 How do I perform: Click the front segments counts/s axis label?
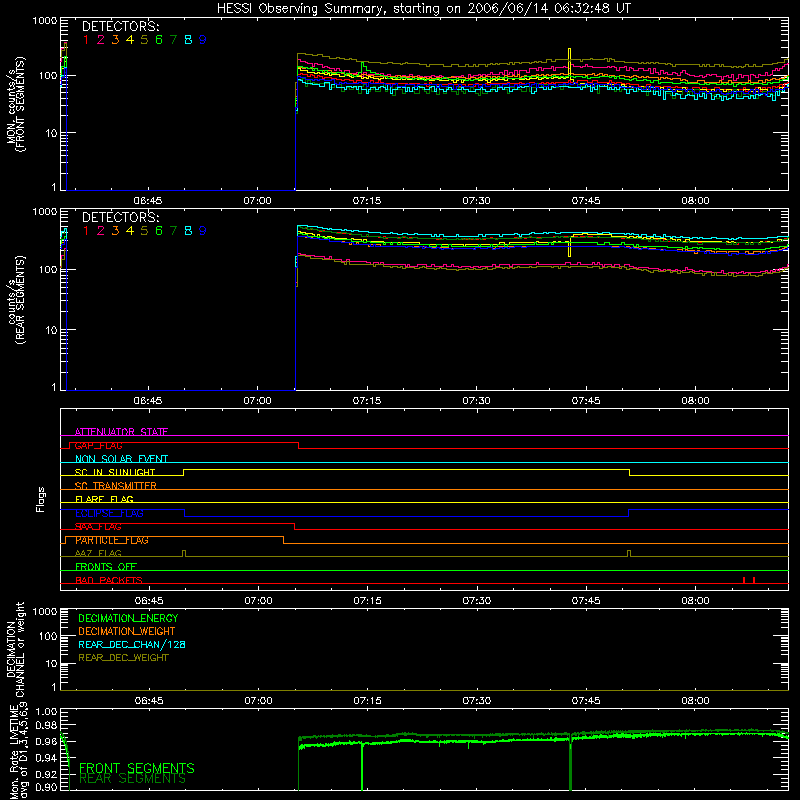pyautogui.click(x=15, y=104)
